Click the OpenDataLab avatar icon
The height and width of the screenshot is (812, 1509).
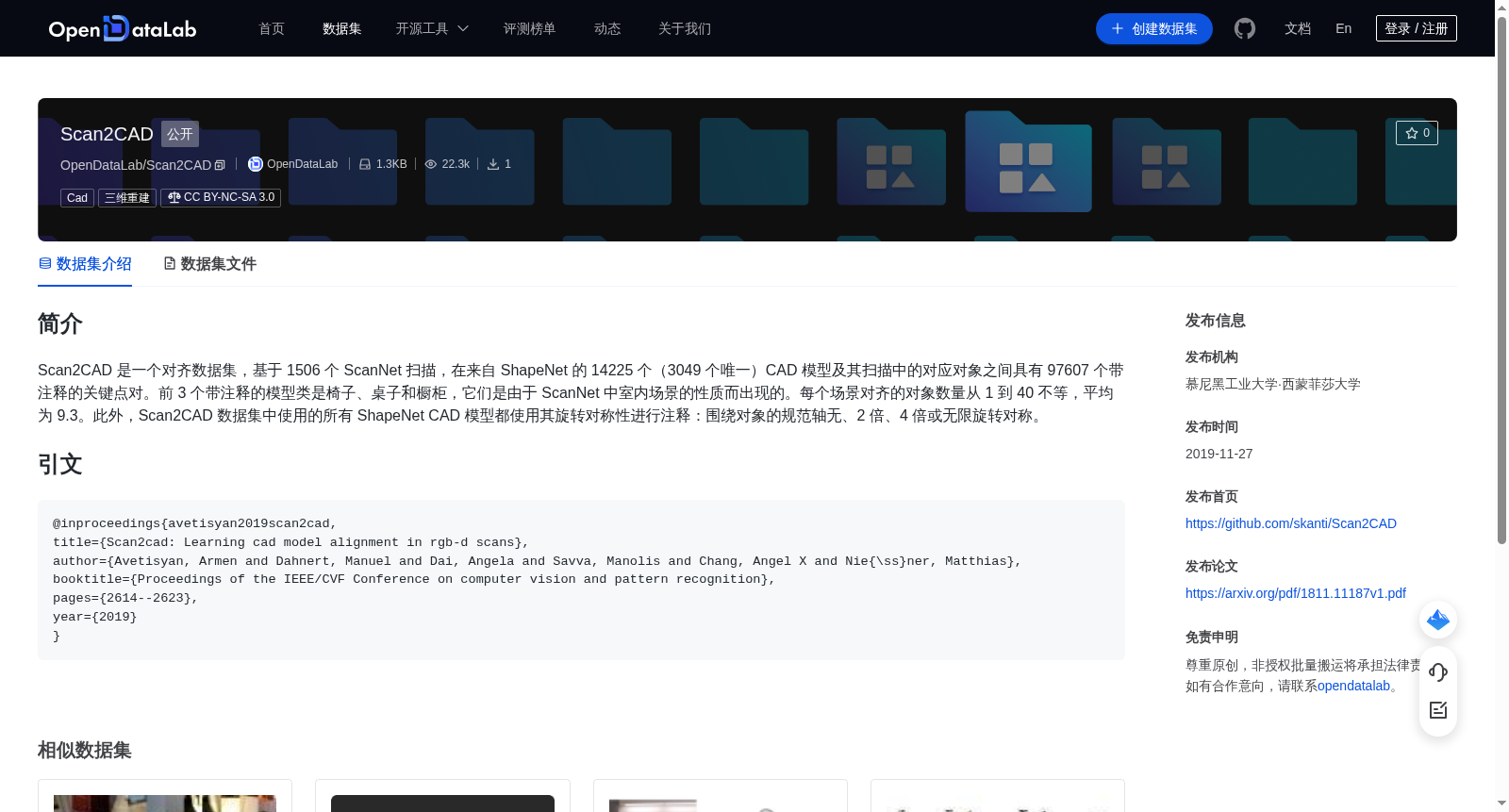255,164
